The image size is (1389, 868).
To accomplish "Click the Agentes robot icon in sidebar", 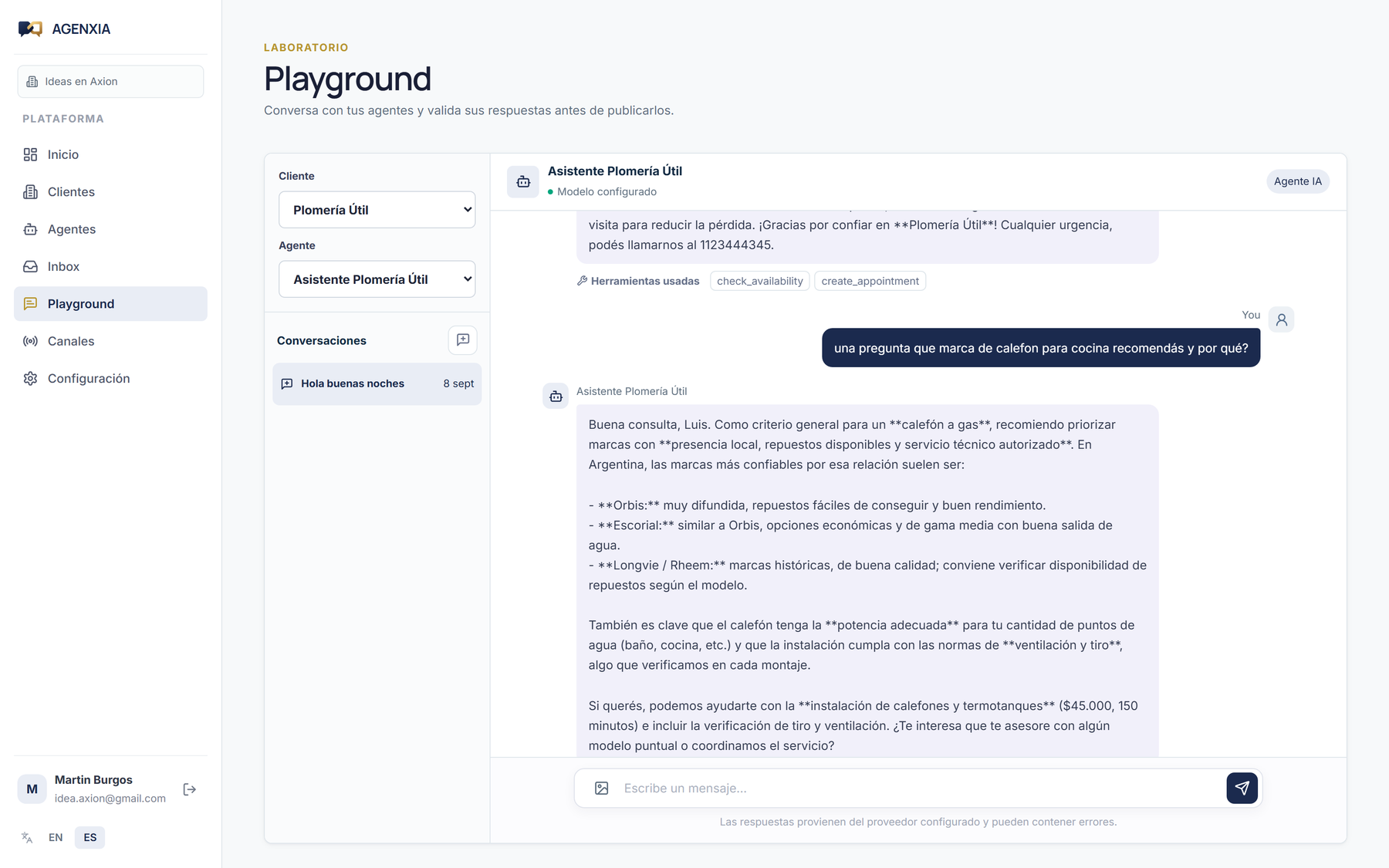I will click(x=30, y=229).
